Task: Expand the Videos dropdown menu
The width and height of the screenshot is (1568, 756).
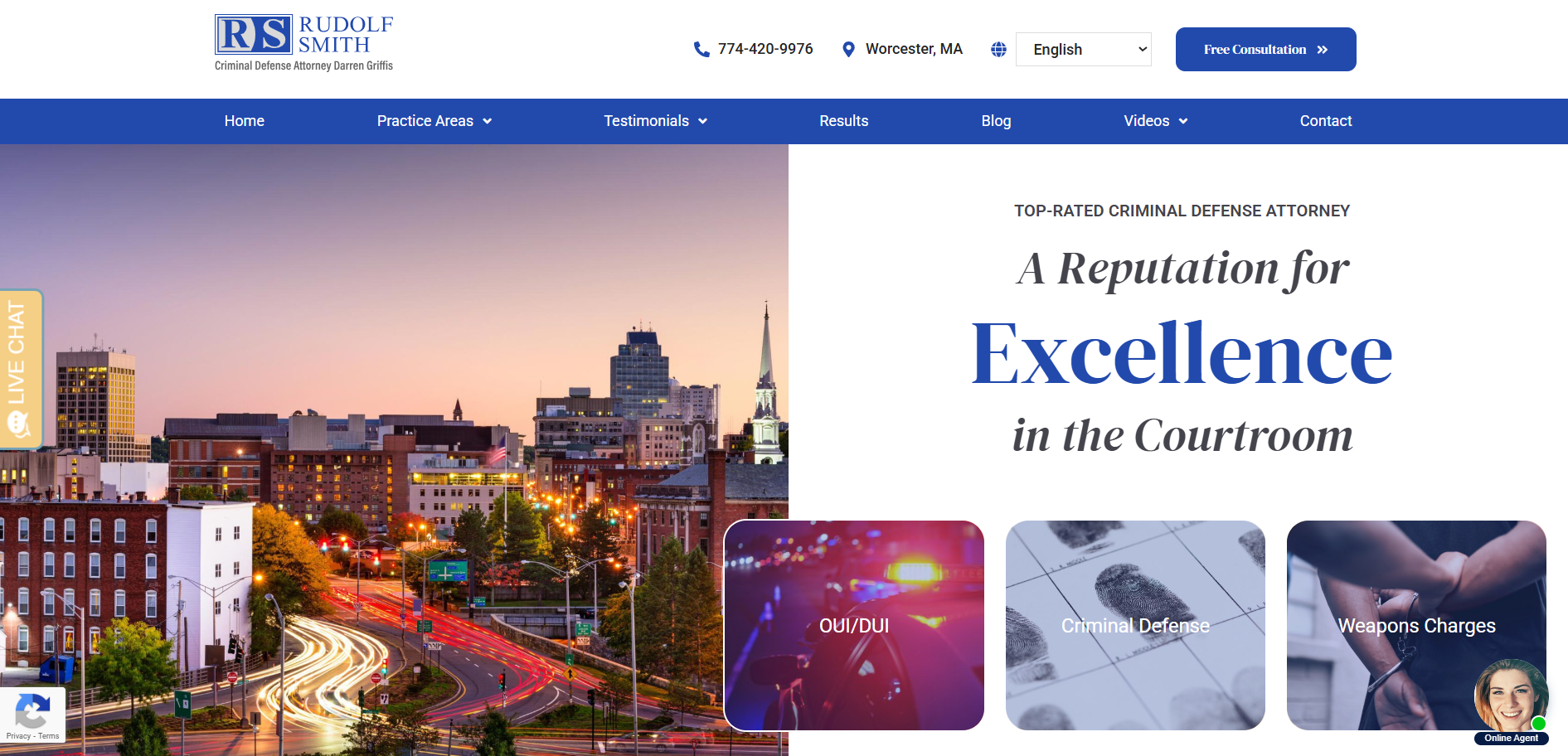Action: tap(1155, 121)
